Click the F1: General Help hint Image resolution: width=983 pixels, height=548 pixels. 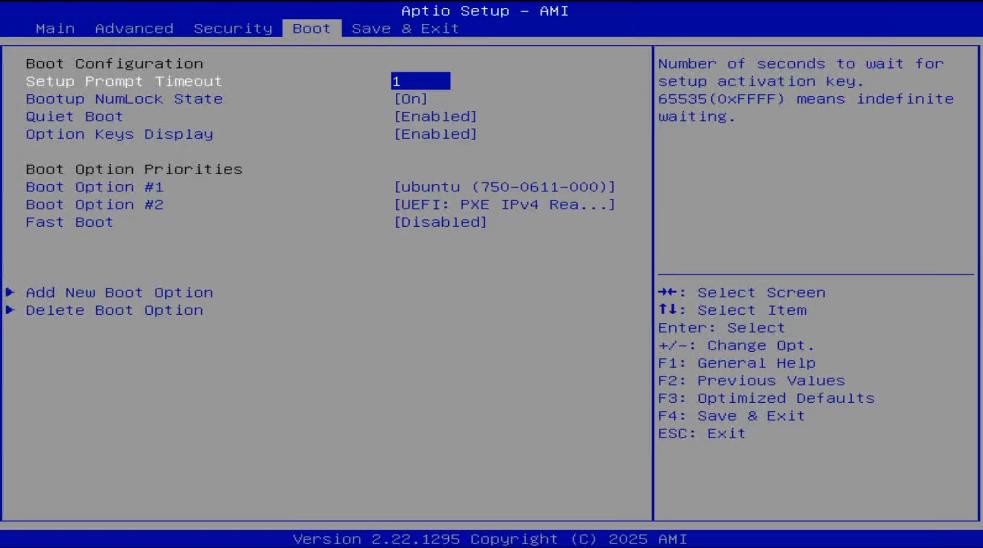coord(737,363)
